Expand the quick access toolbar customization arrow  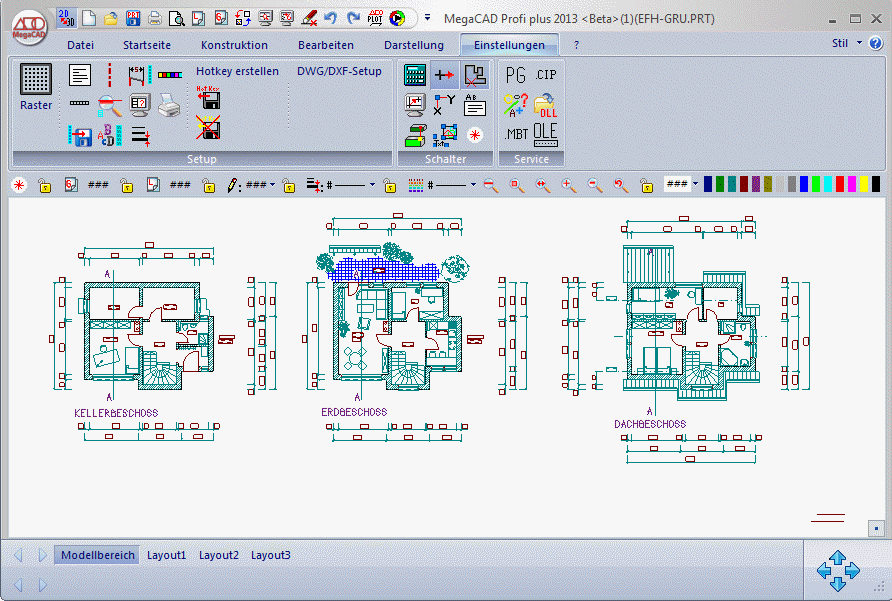pyautogui.click(x=428, y=18)
